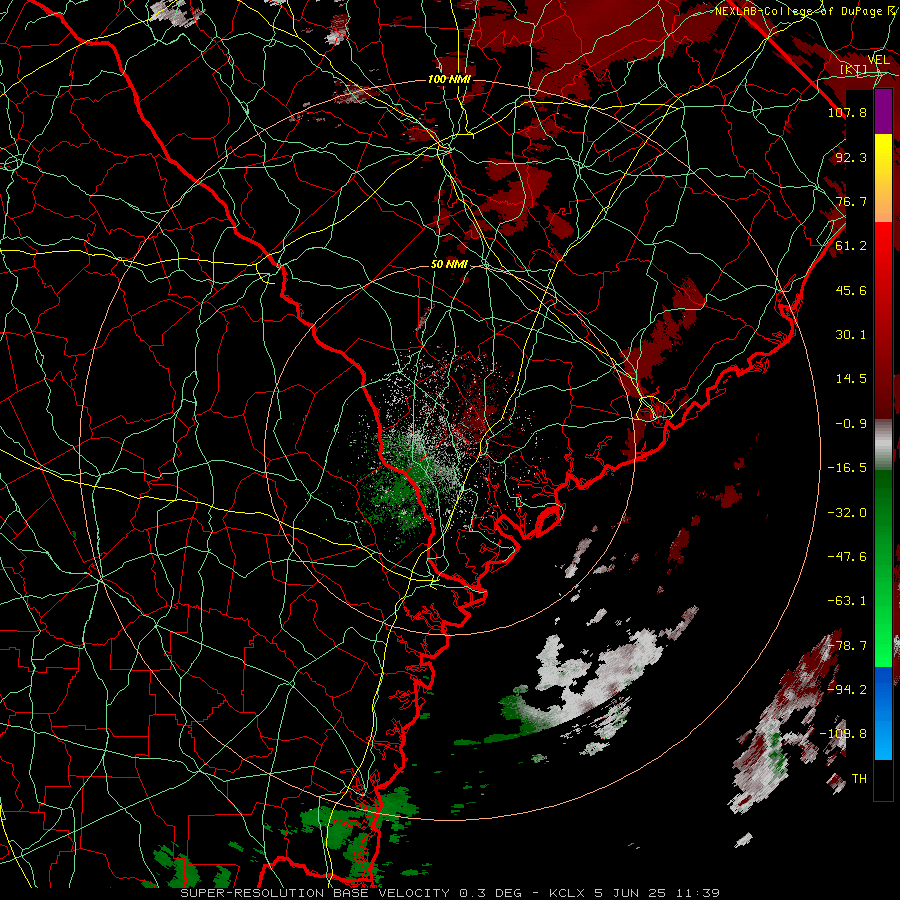Image resolution: width=900 pixels, height=900 pixels.
Task: Select the -47.6 velocity scale value
Action: 847,557
